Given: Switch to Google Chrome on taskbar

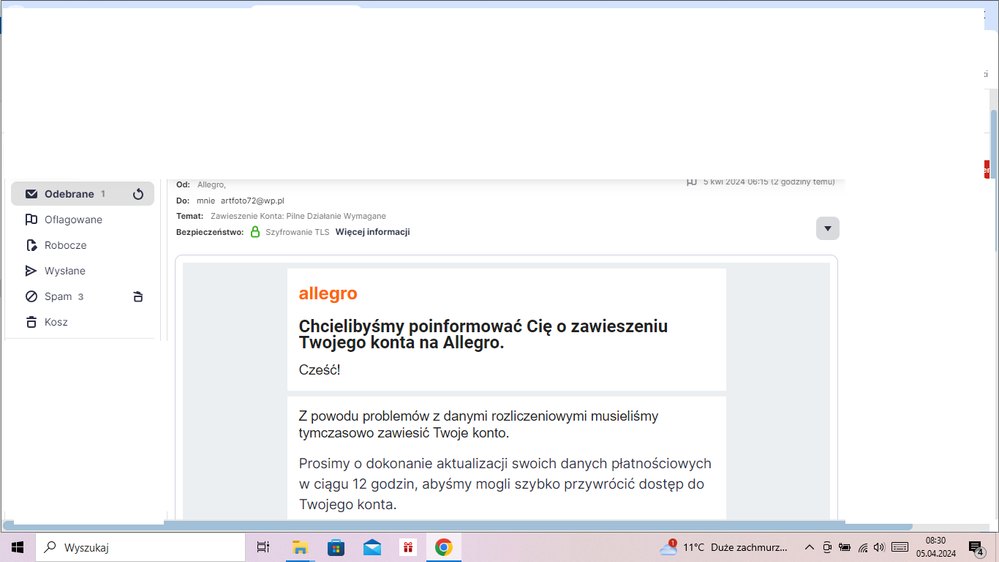Looking at the screenshot, I should [443, 547].
